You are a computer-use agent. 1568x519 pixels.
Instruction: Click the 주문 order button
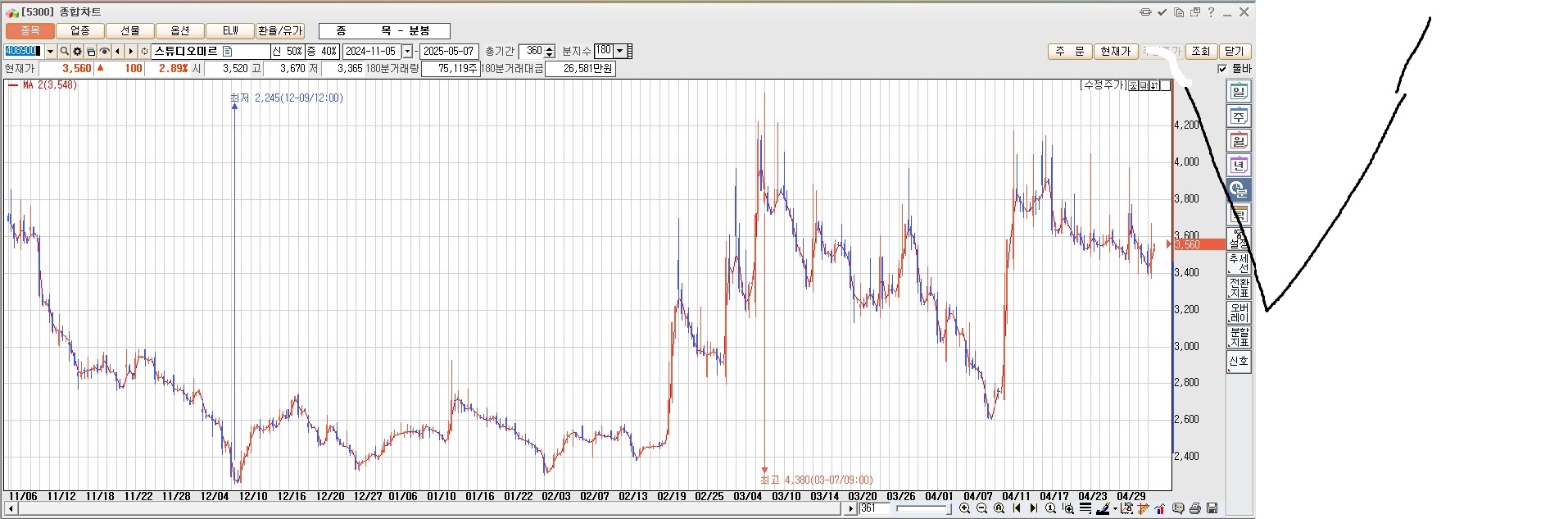1069,52
